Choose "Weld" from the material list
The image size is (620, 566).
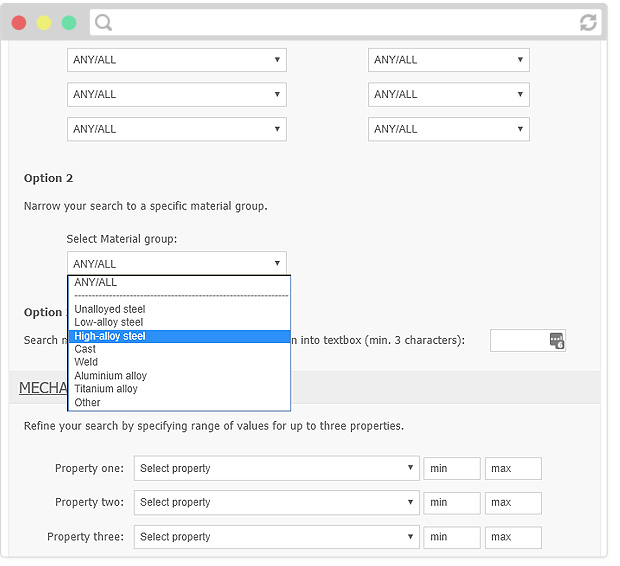point(86,362)
